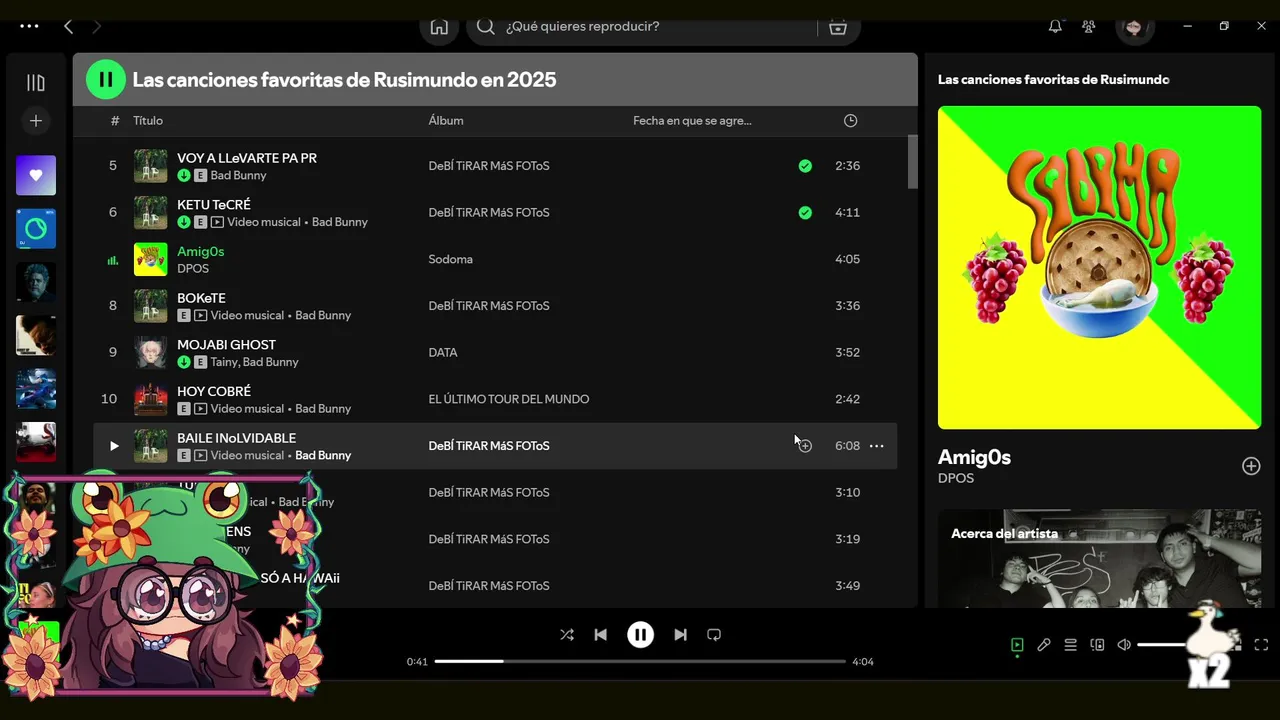Open Bad Bunny artist link under KETU TeCRÉ
The width and height of the screenshot is (1280, 720).
point(340,222)
